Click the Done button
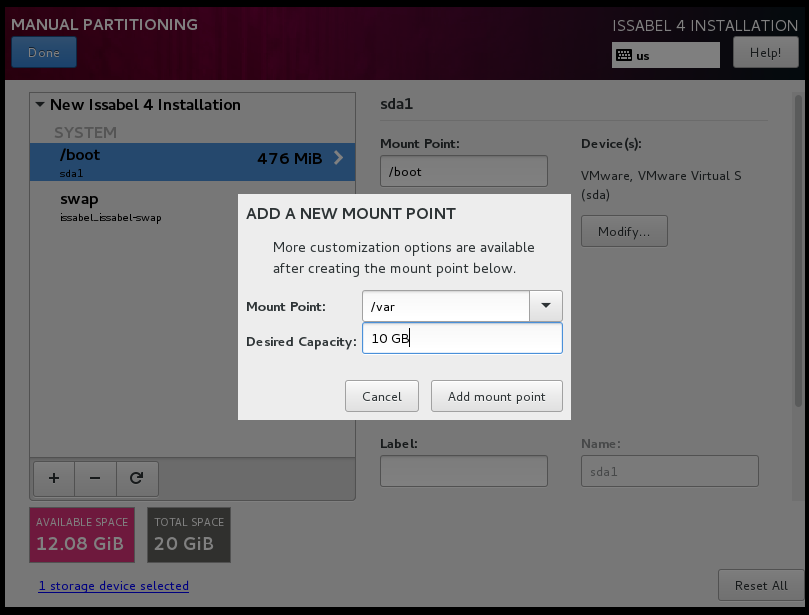 (x=44, y=53)
